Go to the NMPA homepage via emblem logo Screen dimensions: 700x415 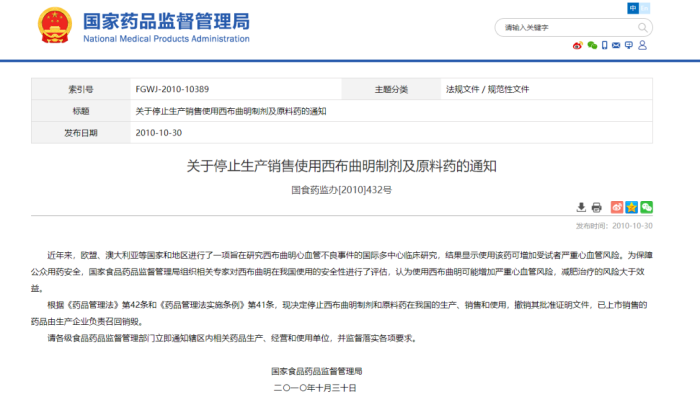click(54, 25)
